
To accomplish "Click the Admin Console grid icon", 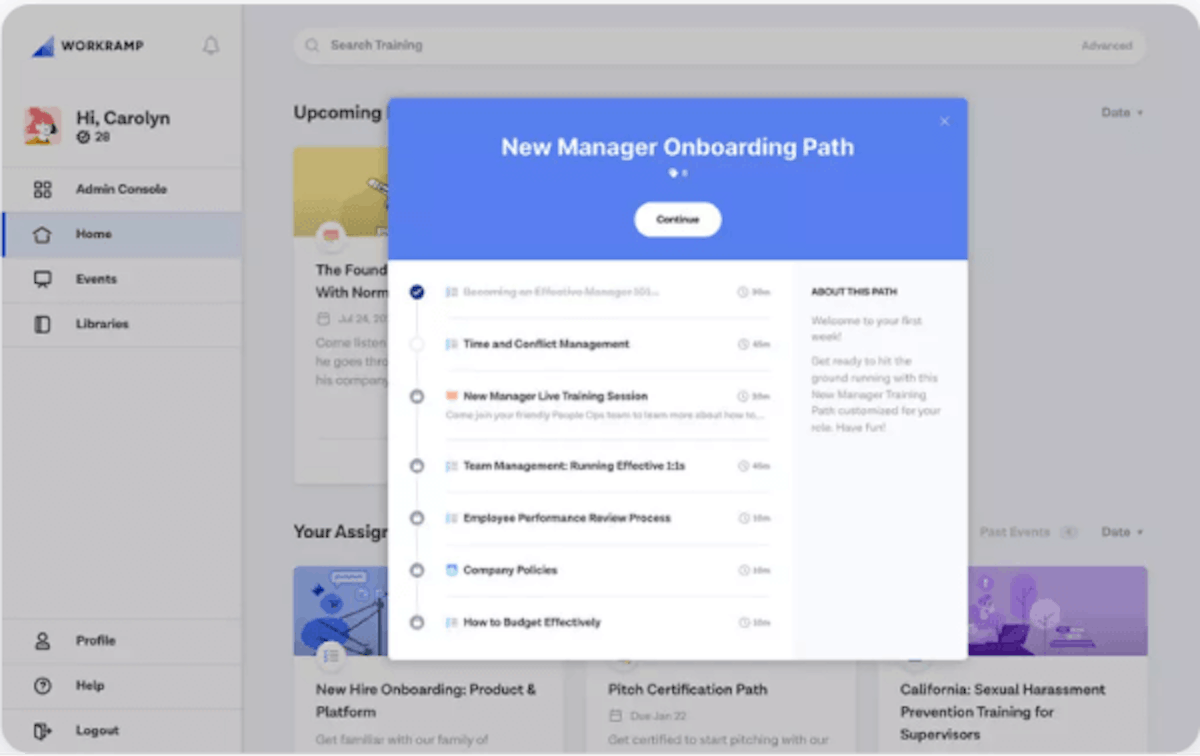I will [42, 189].
